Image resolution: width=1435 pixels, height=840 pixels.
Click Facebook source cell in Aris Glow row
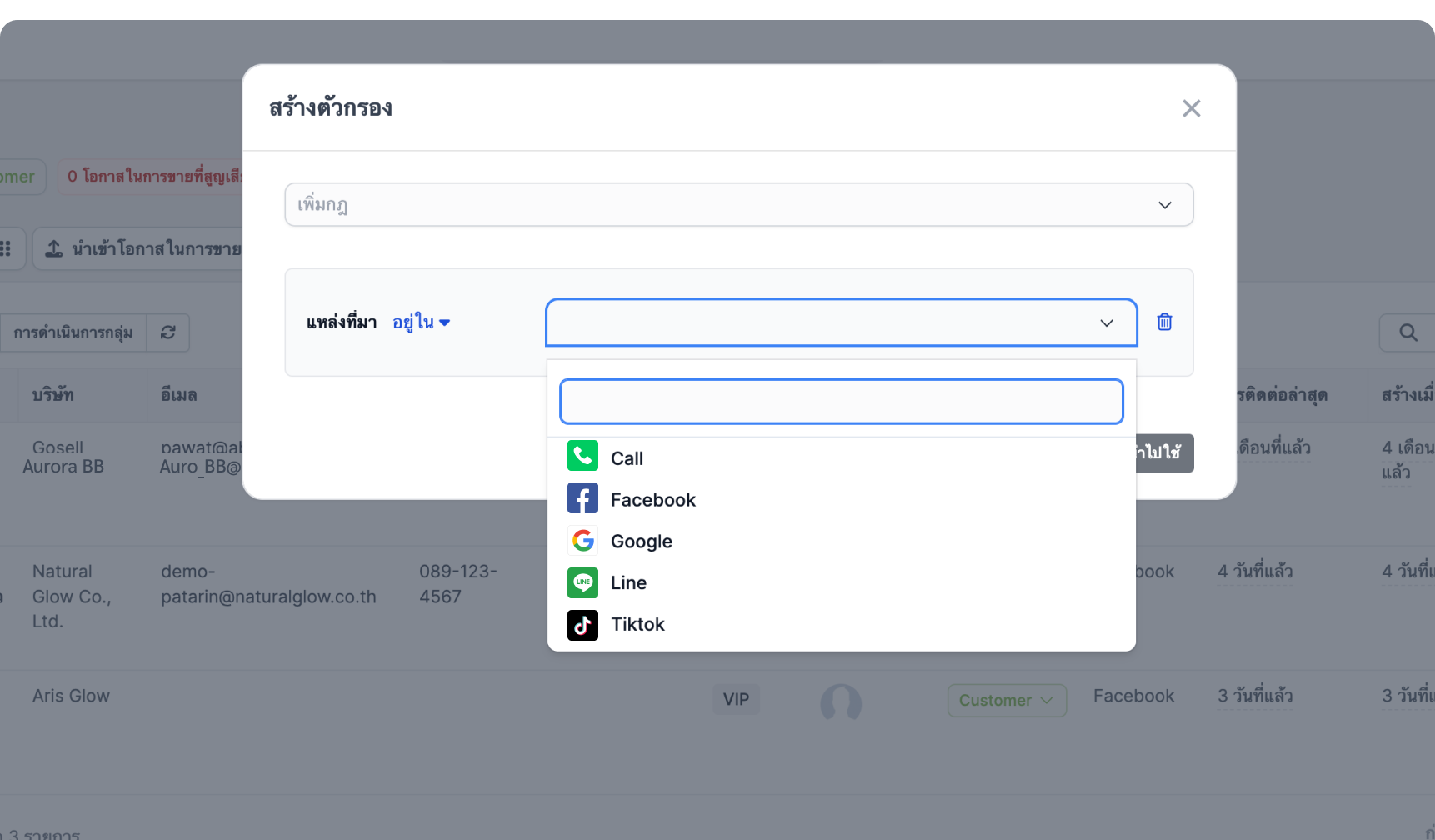point(1133,696)
